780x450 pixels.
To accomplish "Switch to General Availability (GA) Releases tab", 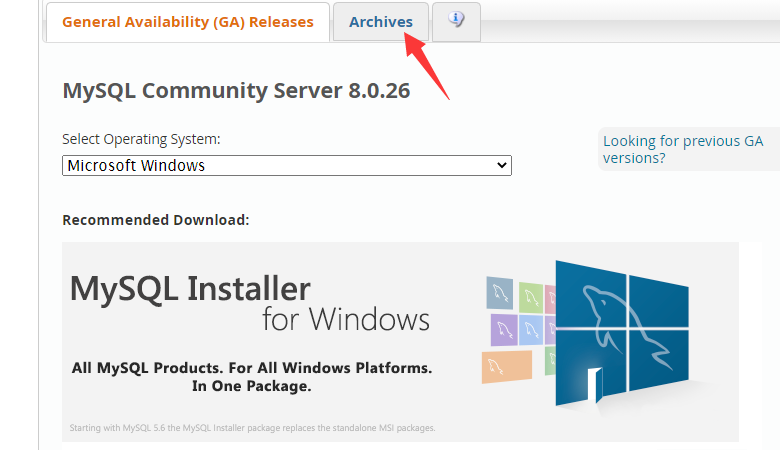I will tap(188, 22).
